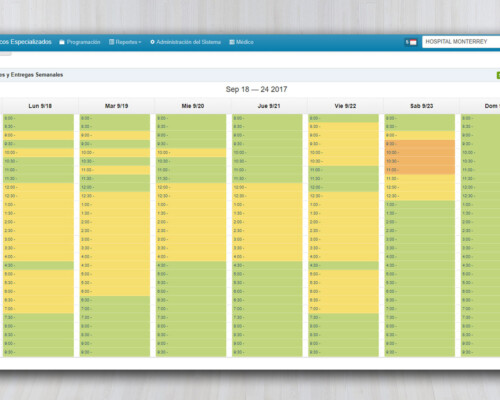Click yellow 10:00 slot on Wednesday 9/20
500x400 pixels.
click(x=191, y=153)
